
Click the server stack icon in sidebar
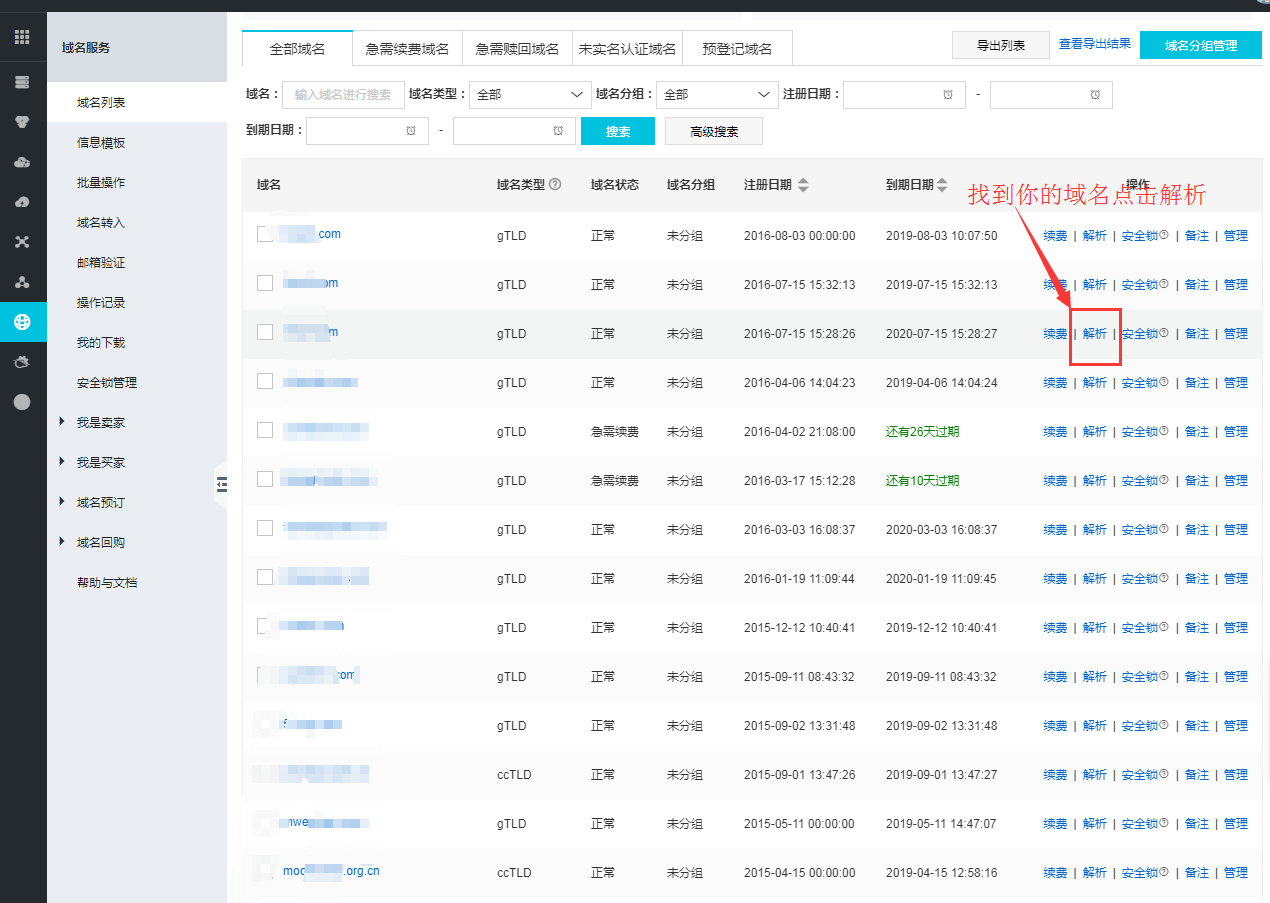[x=22, y=82]
